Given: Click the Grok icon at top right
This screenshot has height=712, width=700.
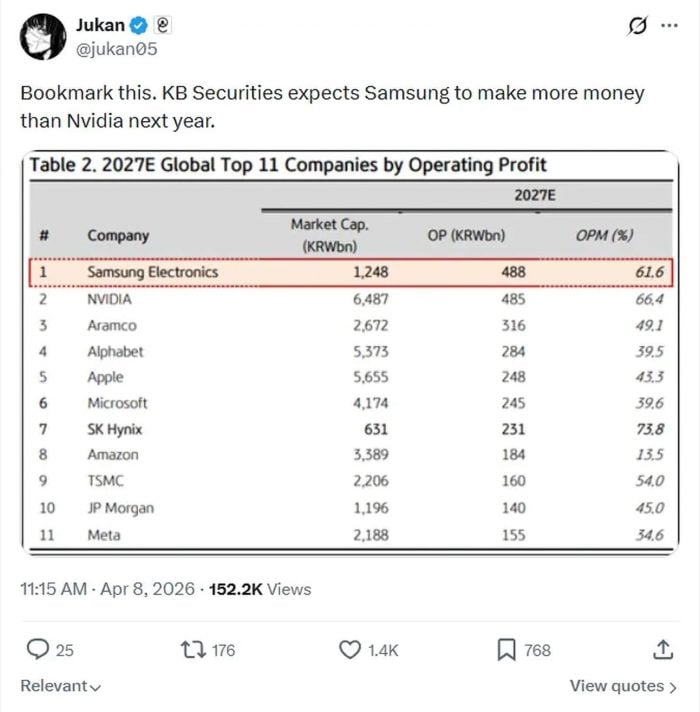Looking at the screenshot, I should [634, 26].
